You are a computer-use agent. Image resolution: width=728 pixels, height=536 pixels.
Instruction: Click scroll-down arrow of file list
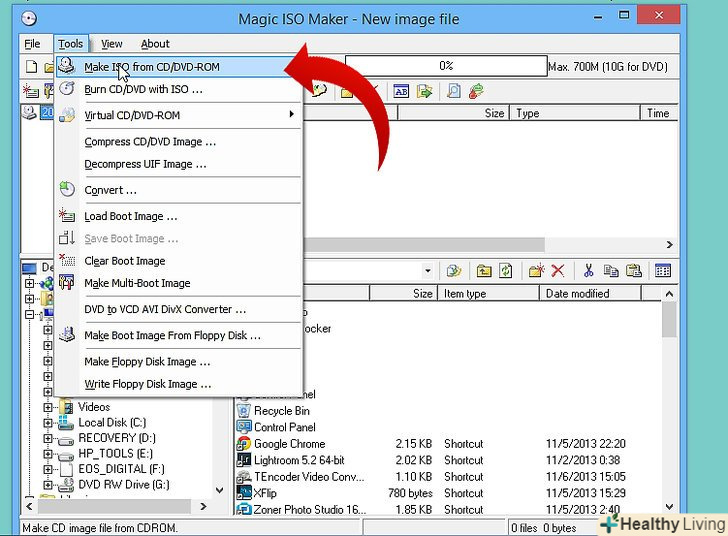669,507
